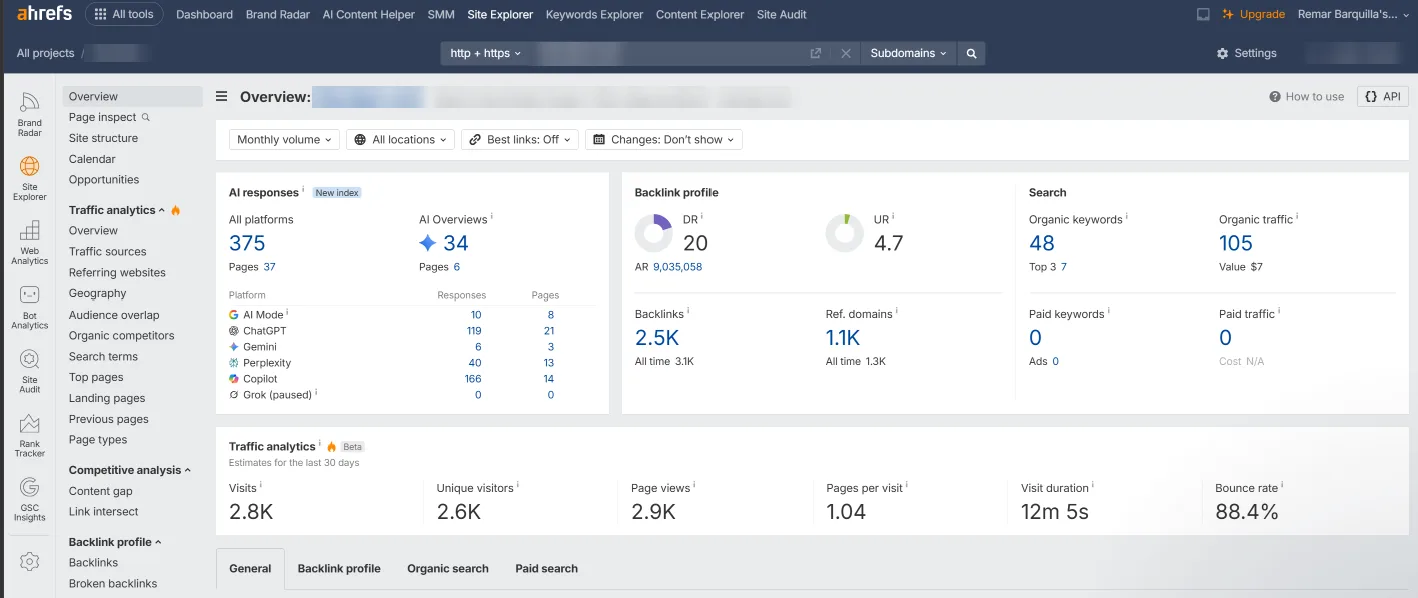This screenshot has width=1418, height=598.
Task: Click info icon beside Visit duration
Action: [x=1093, y=486]
